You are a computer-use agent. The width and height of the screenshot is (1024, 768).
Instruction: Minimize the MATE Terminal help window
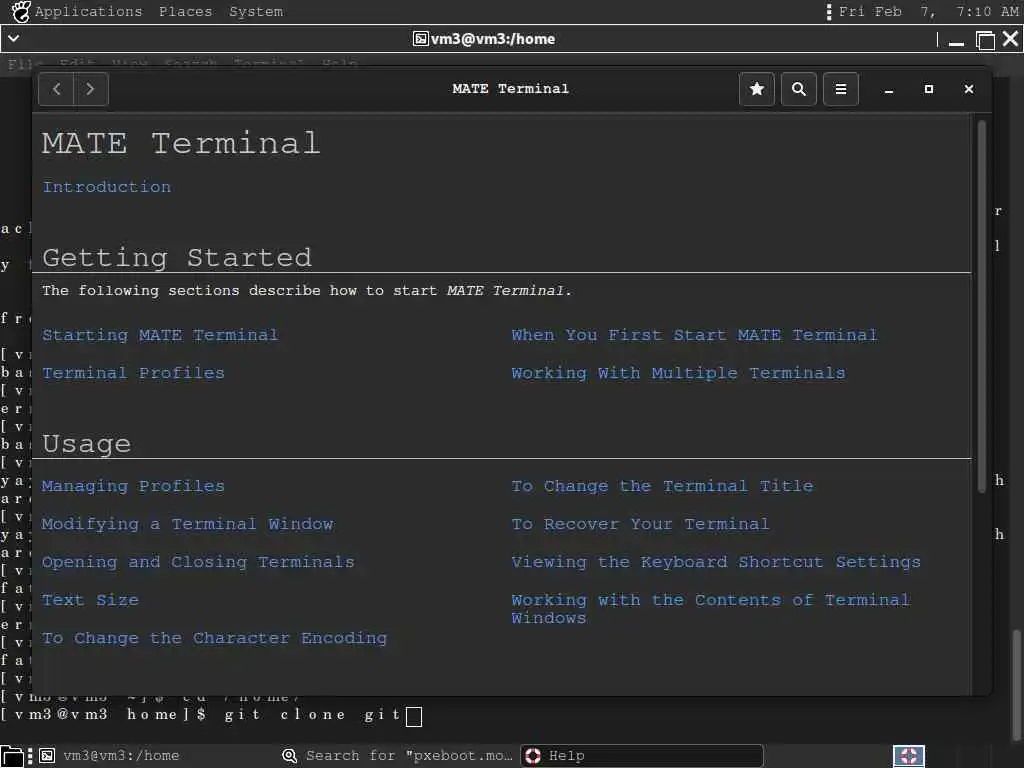tap(889, 89)
